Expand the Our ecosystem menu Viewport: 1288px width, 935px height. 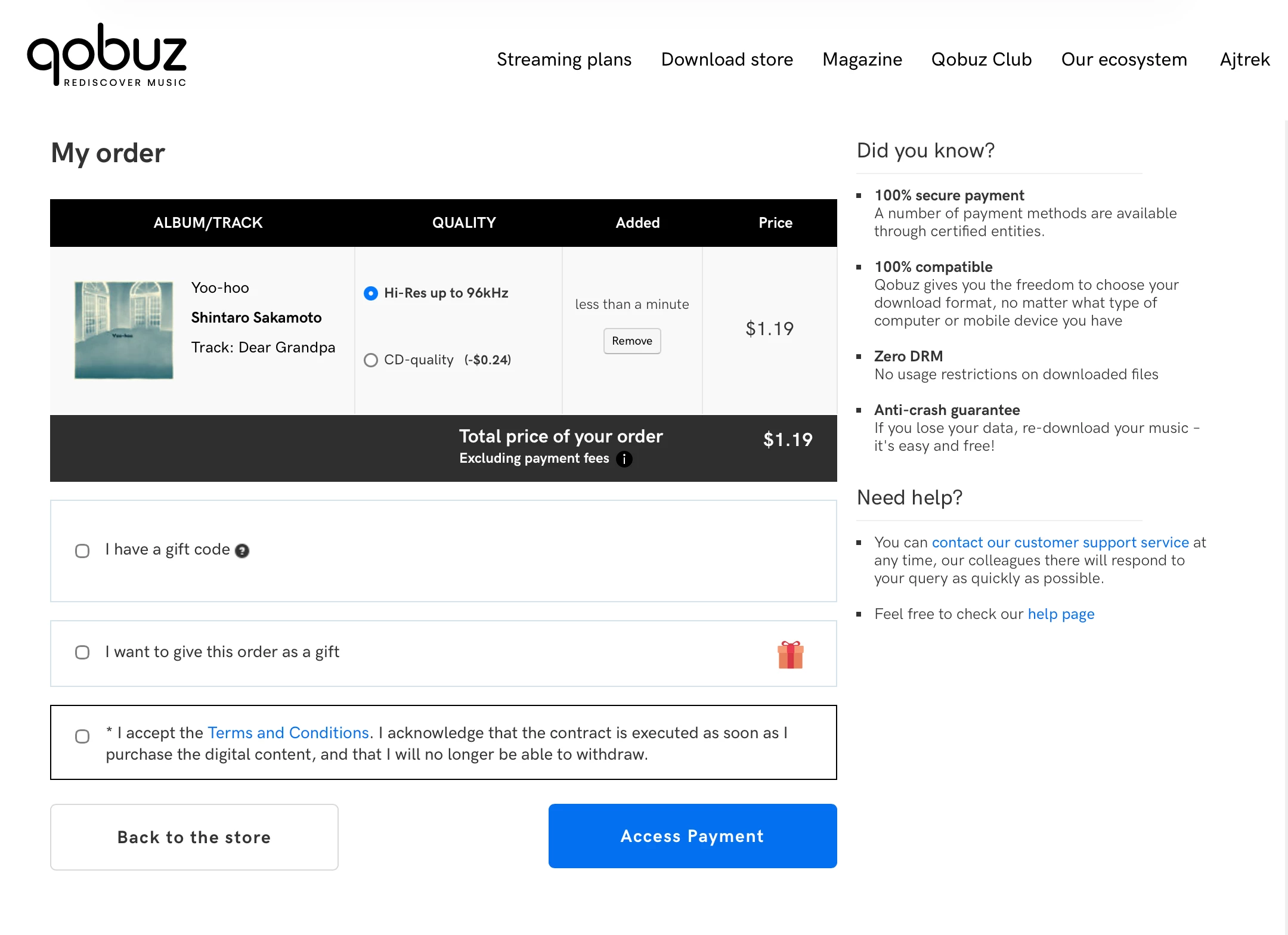tap(1124, 60)
